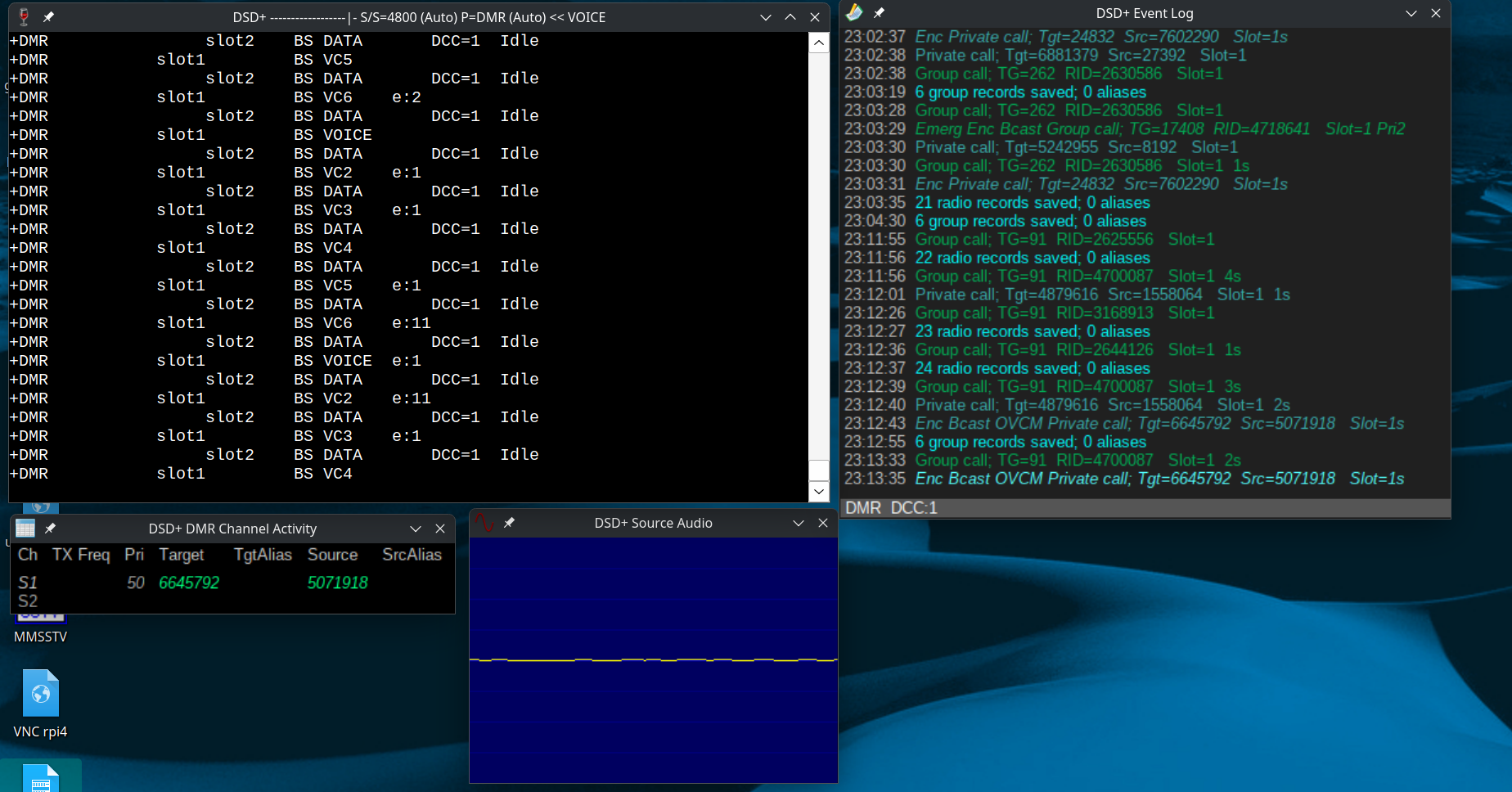Toggle the pin icon on DSD+ Event Log window
1512x792 pixels.
(x=879, y=13)
